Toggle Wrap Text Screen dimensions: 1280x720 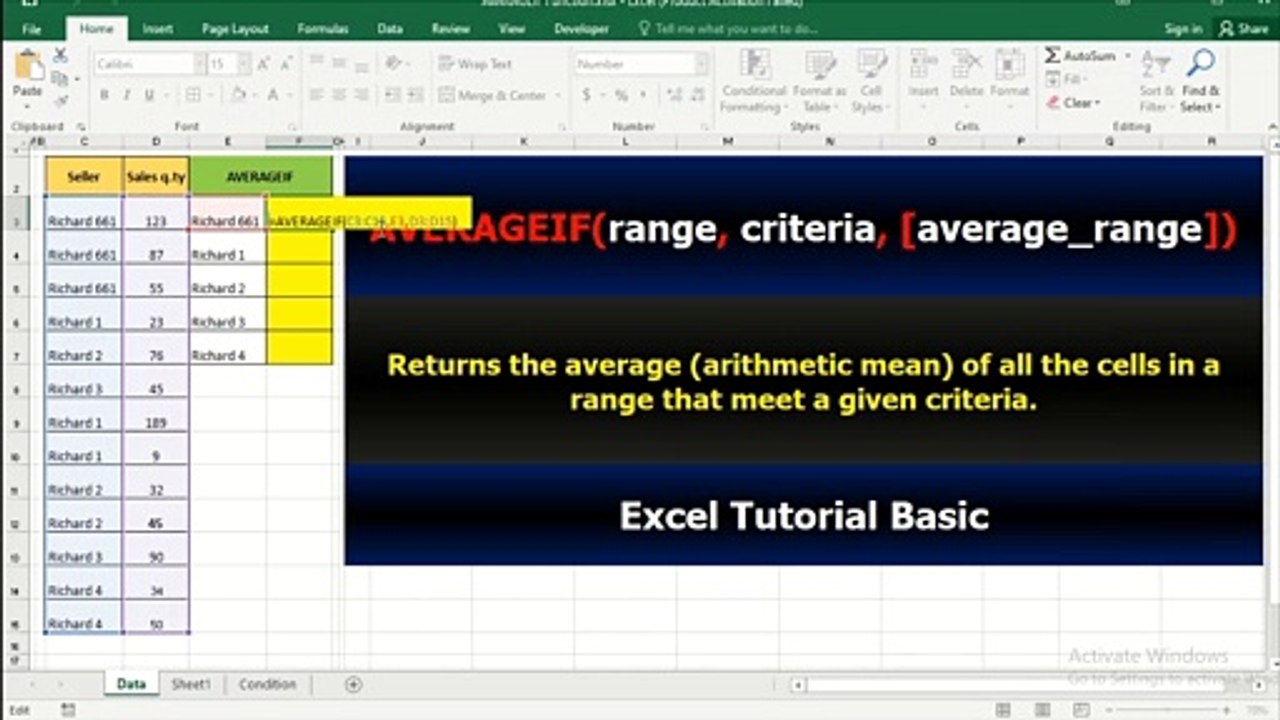[x=476, y=63]
